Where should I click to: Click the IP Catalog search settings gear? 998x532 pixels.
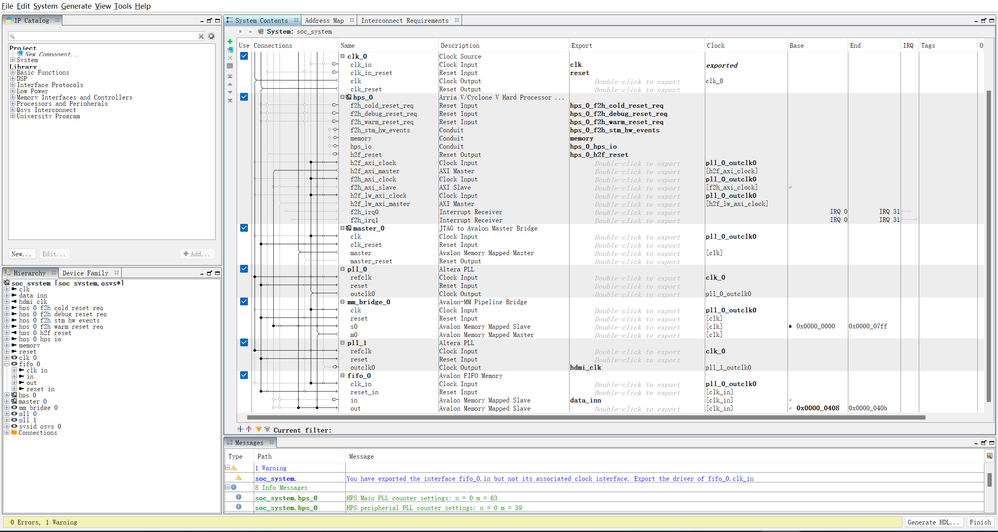click(210, 36)
